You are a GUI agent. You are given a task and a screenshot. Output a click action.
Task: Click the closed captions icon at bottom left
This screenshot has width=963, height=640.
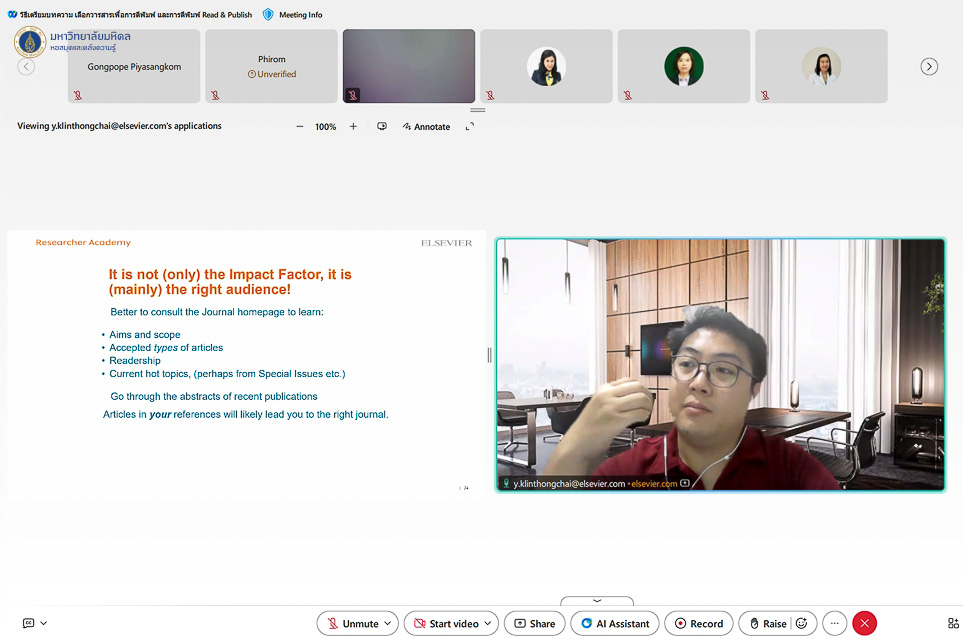pyautogui.click(x=28, y=623)
